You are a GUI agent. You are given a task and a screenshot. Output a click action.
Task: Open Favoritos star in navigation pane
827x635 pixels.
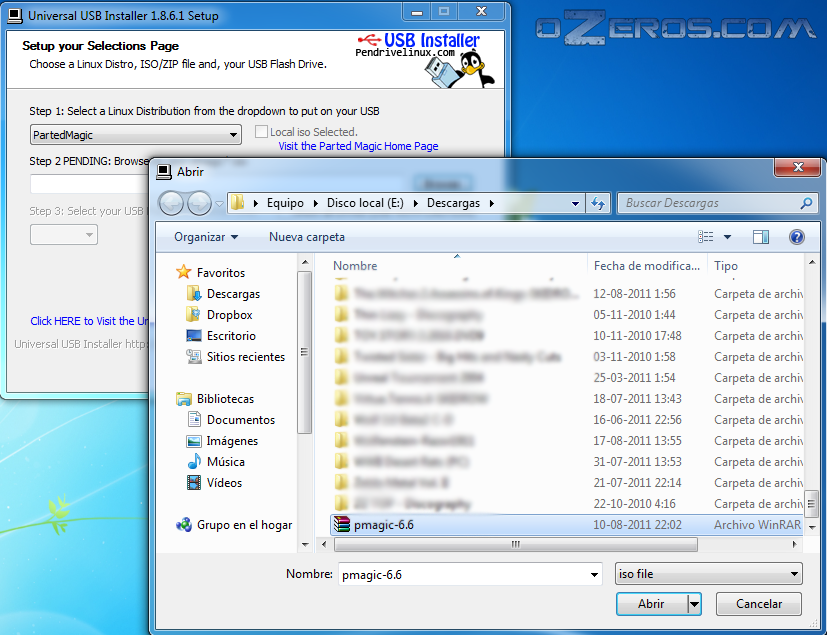tap(184, 272)
